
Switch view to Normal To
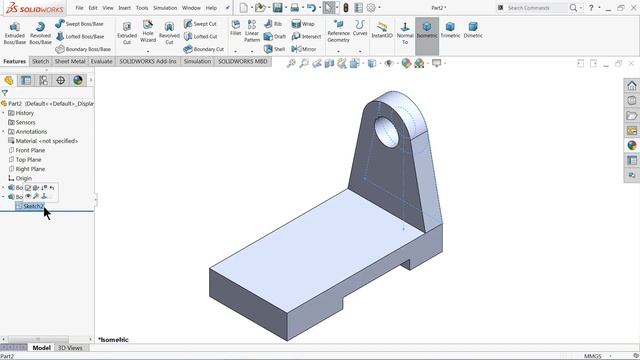[x=405, y=33]
